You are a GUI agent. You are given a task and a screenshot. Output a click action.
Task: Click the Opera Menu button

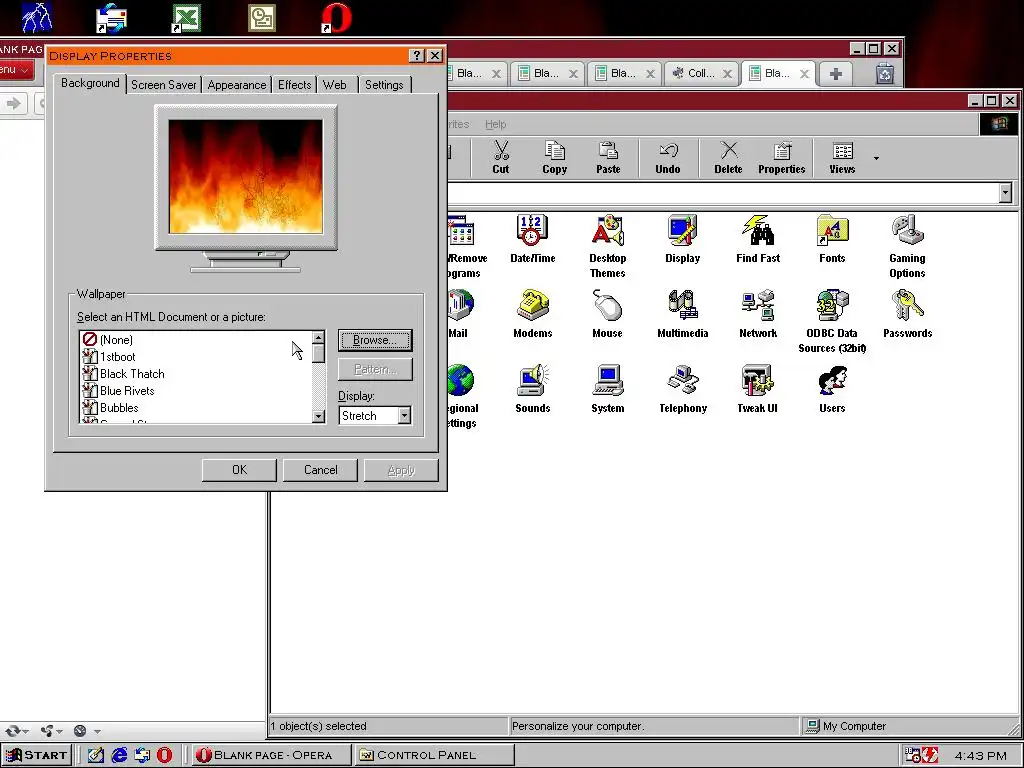[x=16, y=69]
